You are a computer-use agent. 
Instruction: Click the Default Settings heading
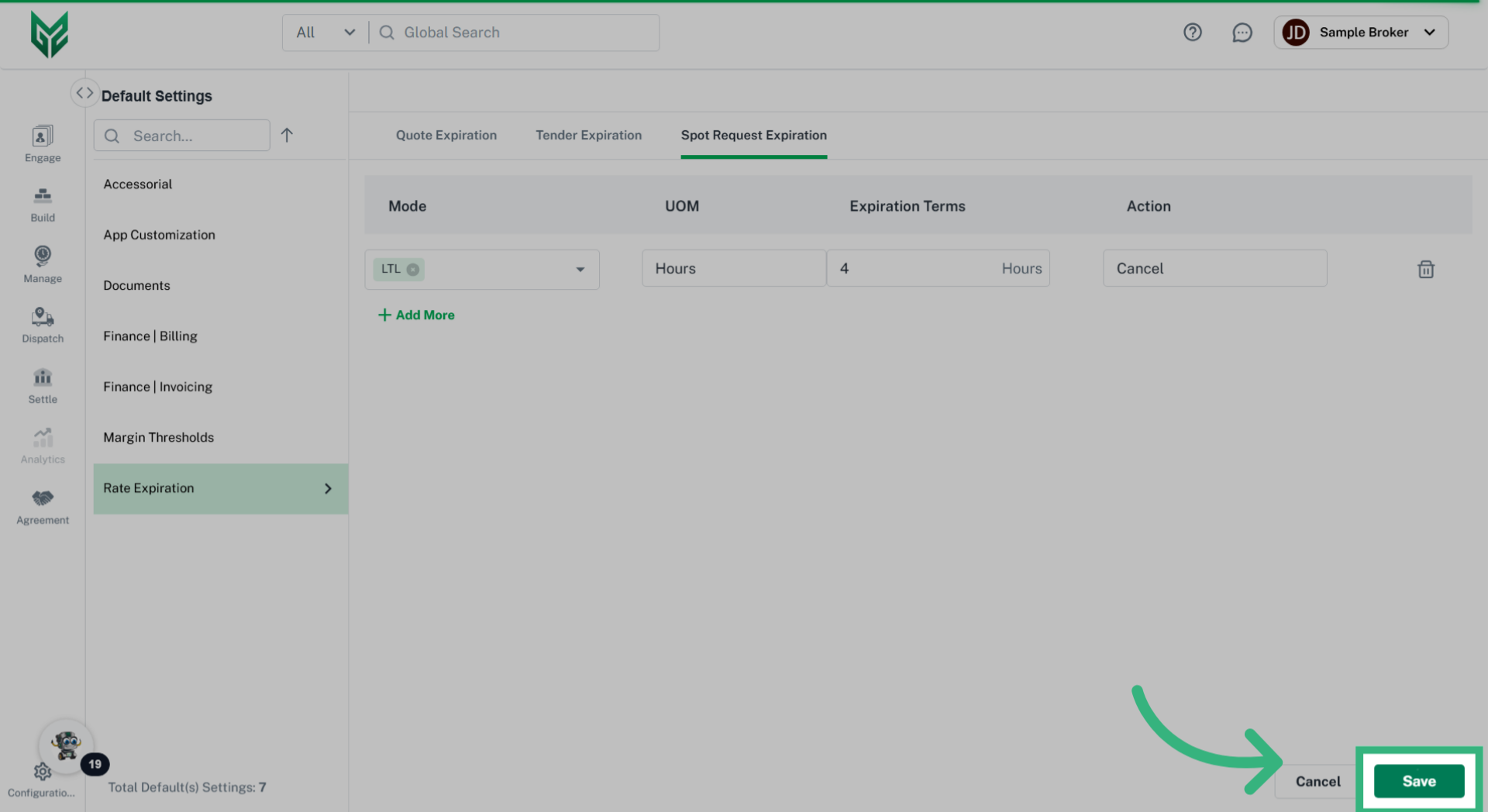(157, 96)
